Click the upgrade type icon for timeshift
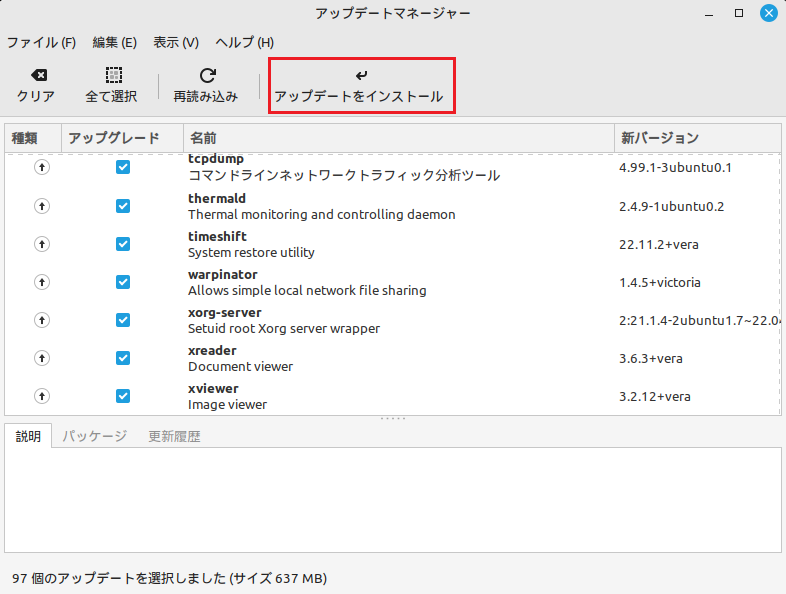This screenshot has height=594, width=786. point(42,244)
